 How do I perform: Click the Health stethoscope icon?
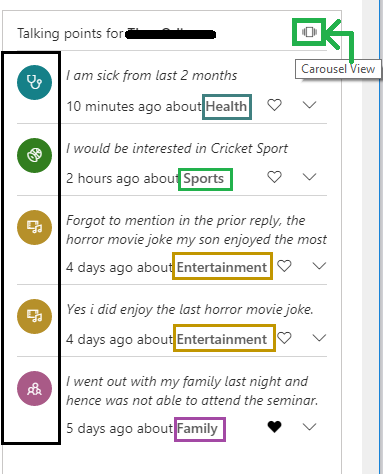(x=34, y=82)
